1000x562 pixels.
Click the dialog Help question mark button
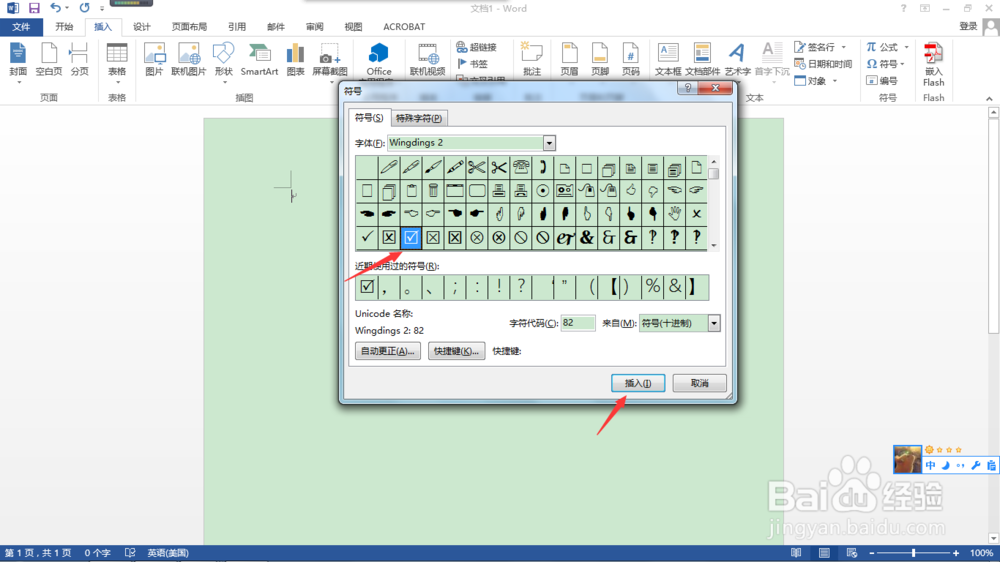(x=688, y=88)
